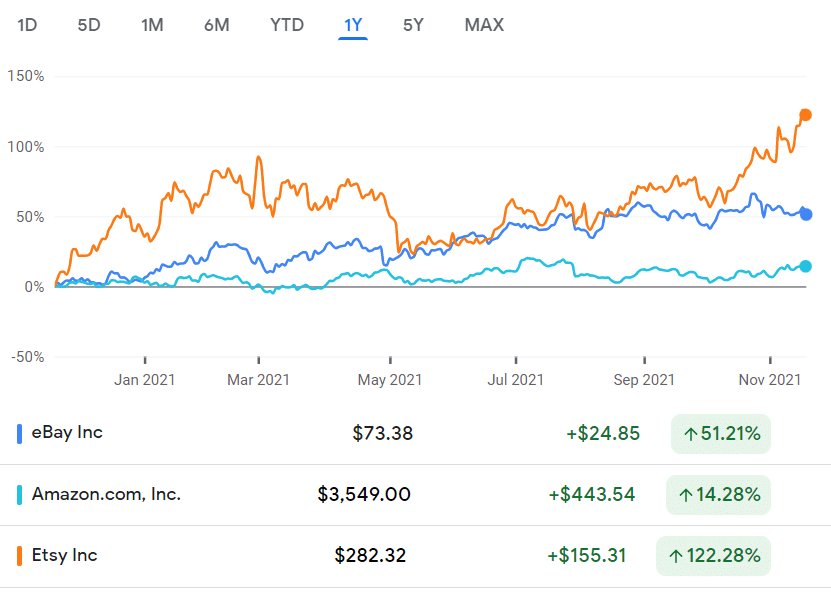Click the eBay change value +$24.85
The image size is (831, 597).
(603, 434)
